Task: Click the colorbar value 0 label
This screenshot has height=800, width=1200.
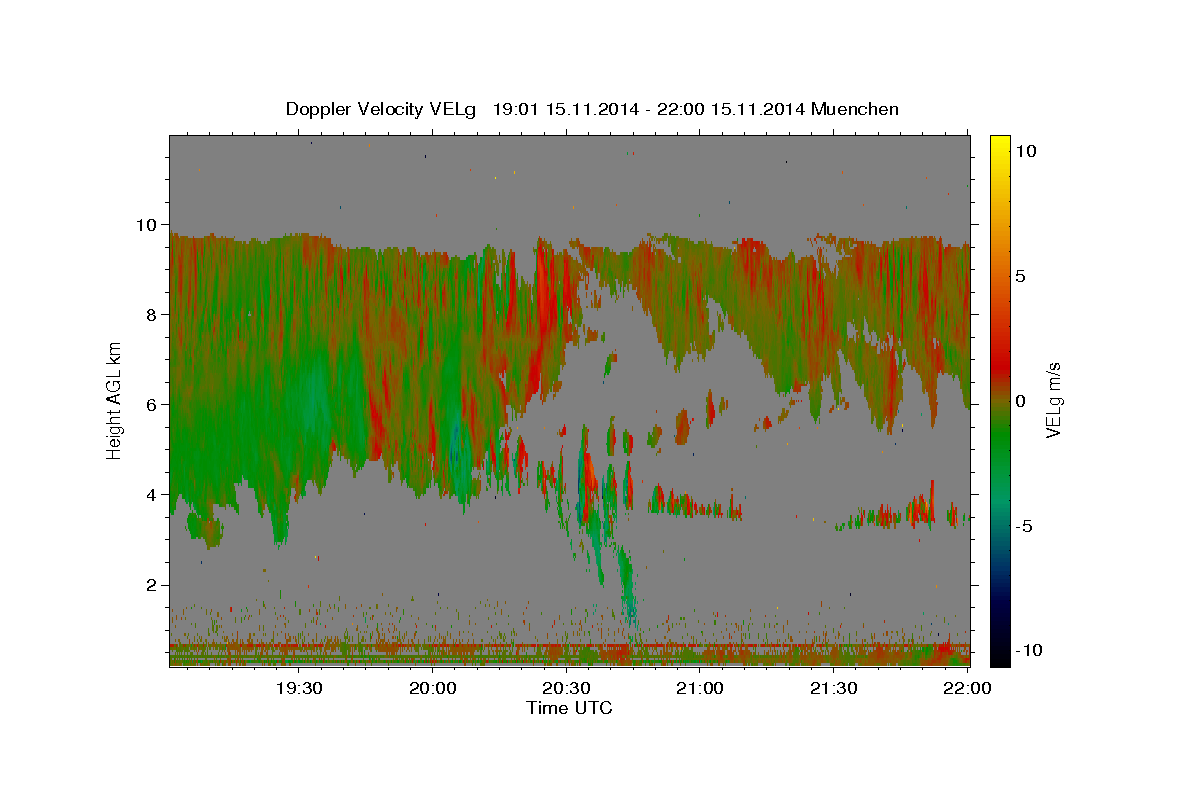Action: coord(1021,401)
